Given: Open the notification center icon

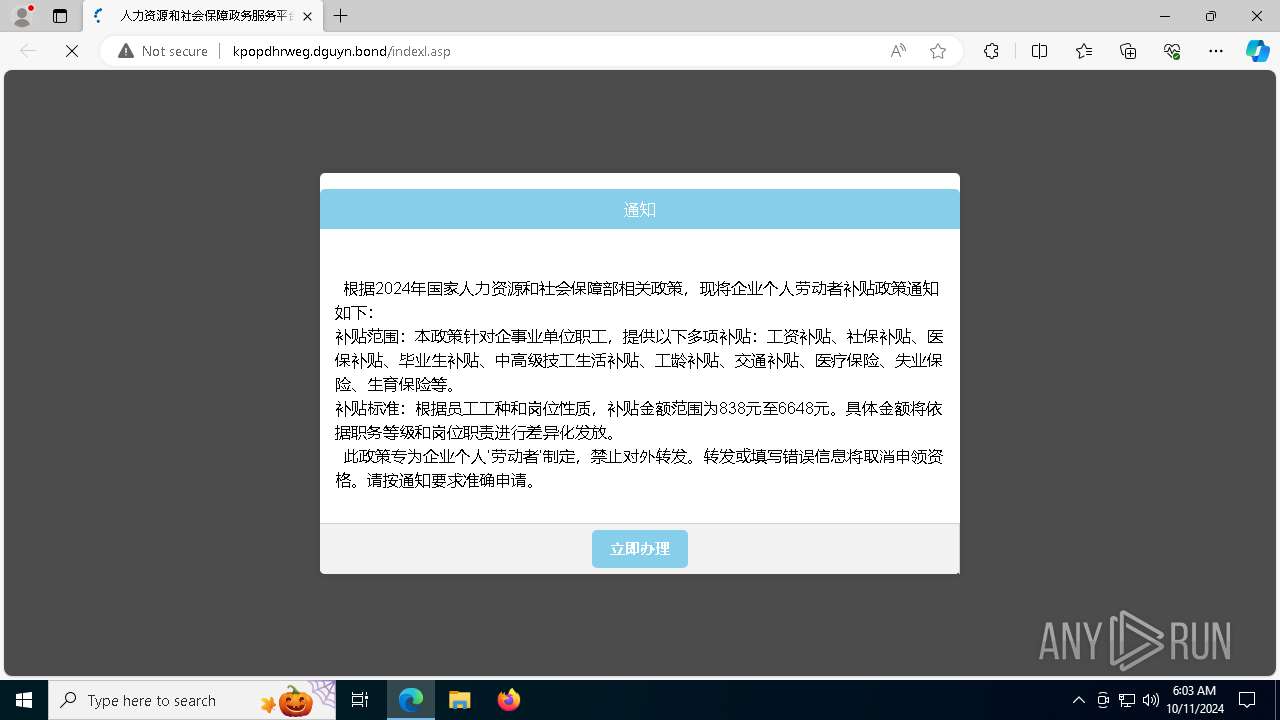Looking at the screenshot, I should (x=1247, y=700).
